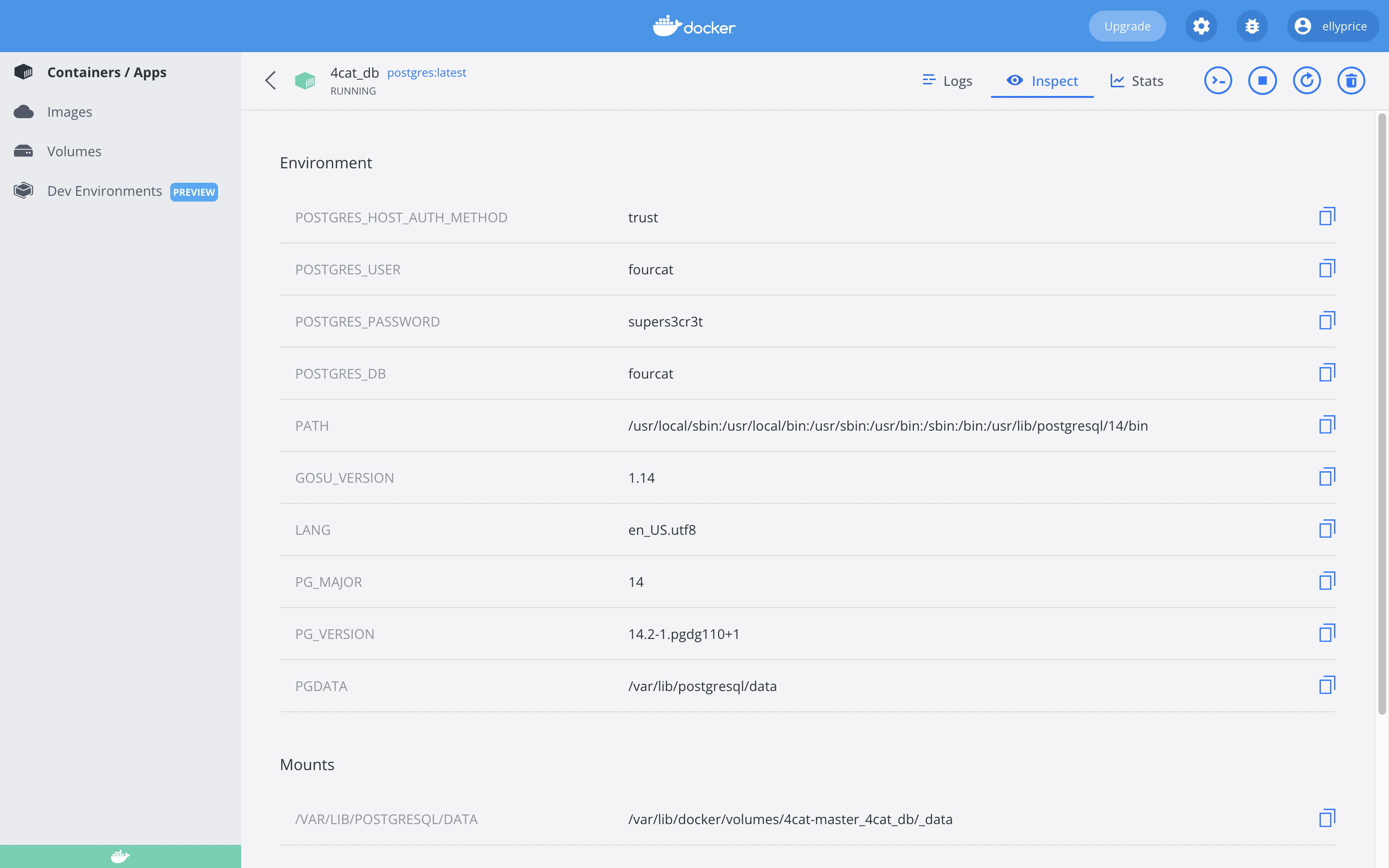Click the Upgrade button
Viewport: 1389px width, 868px height.
point(1126,26)
